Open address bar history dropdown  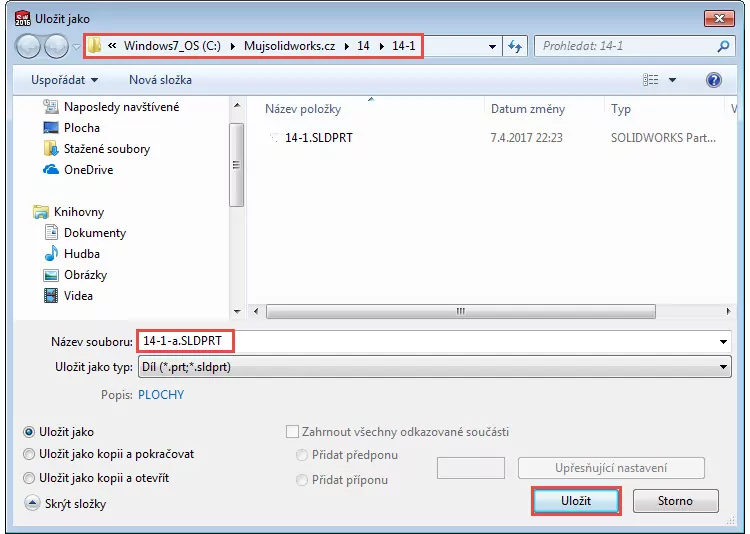tap(492, 46)
